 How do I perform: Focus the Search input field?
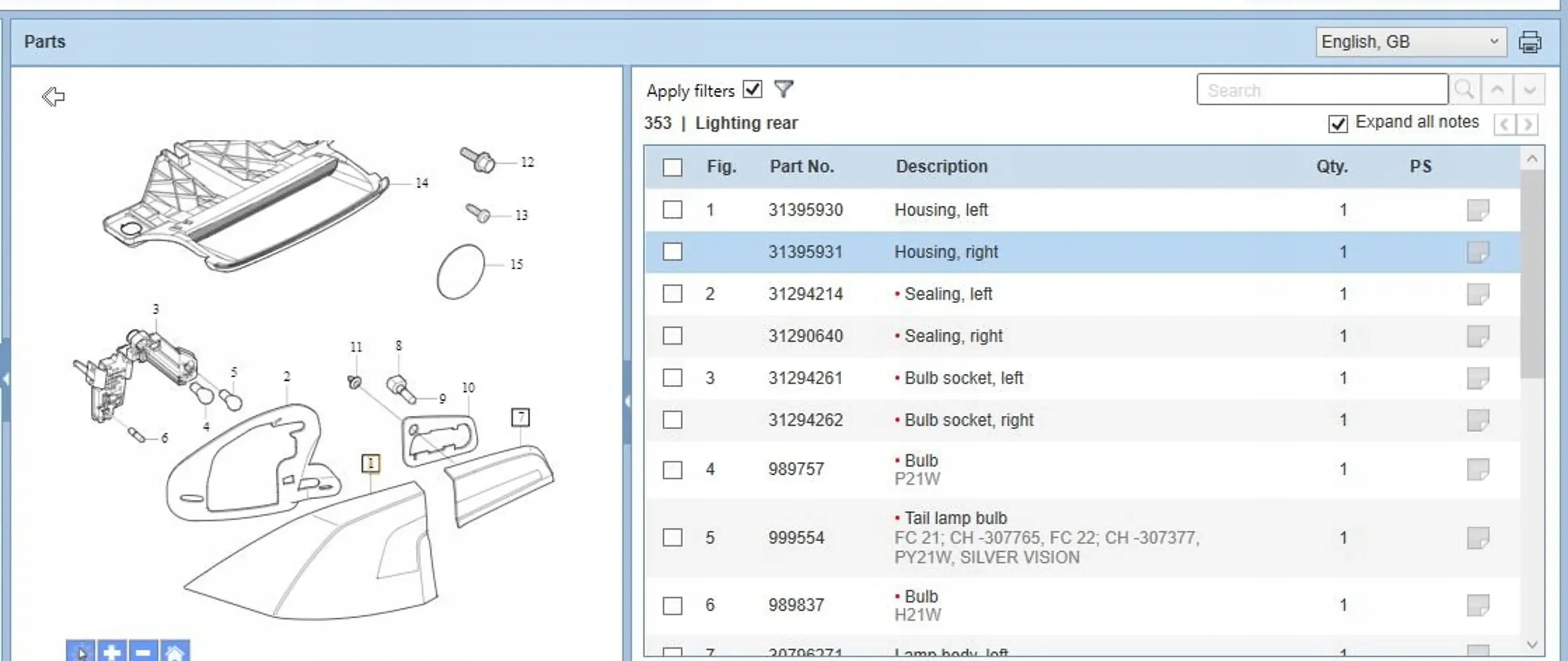click(1322, 90)
